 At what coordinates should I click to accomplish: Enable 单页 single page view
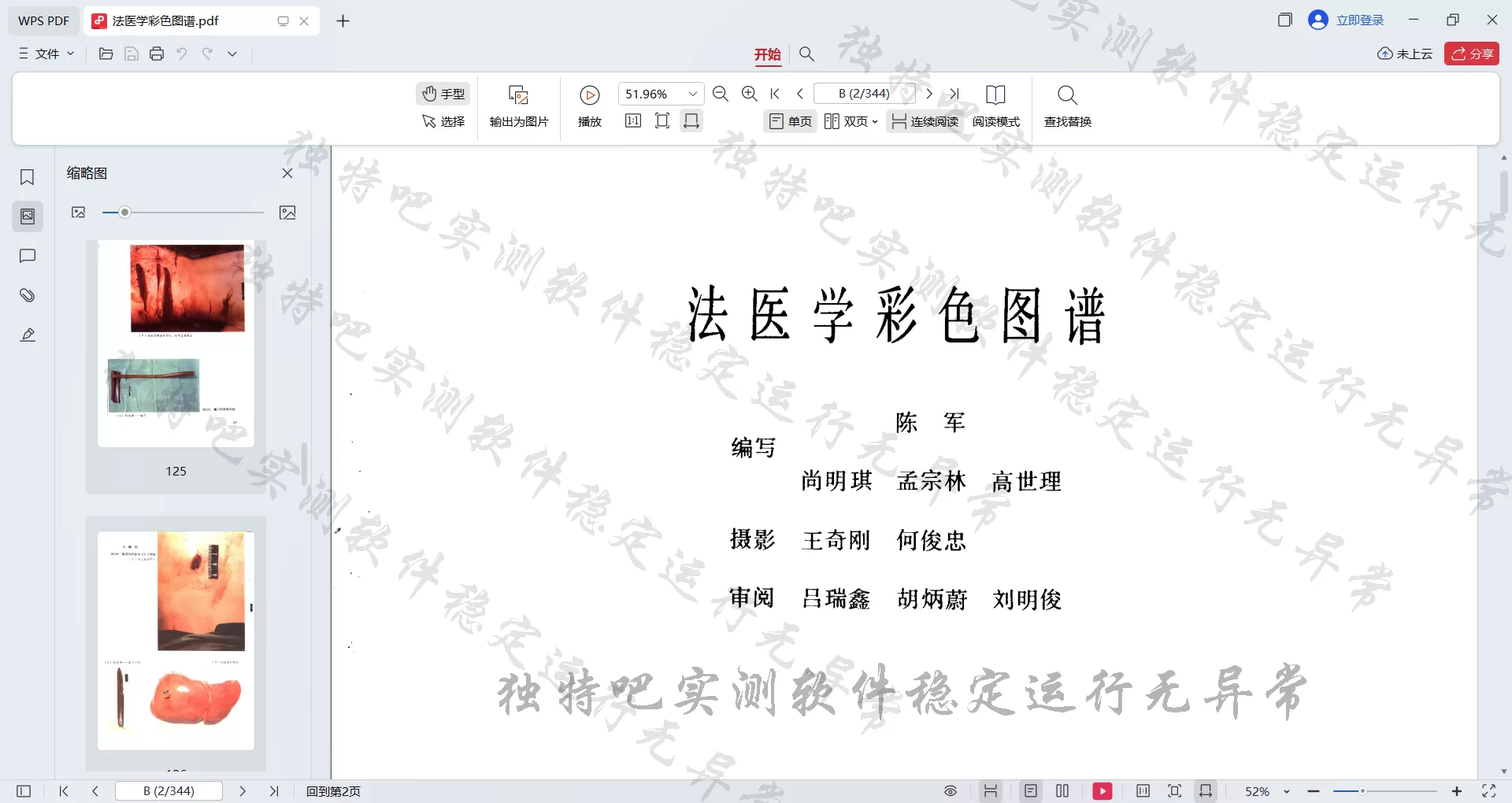click(x=790, y=120)
